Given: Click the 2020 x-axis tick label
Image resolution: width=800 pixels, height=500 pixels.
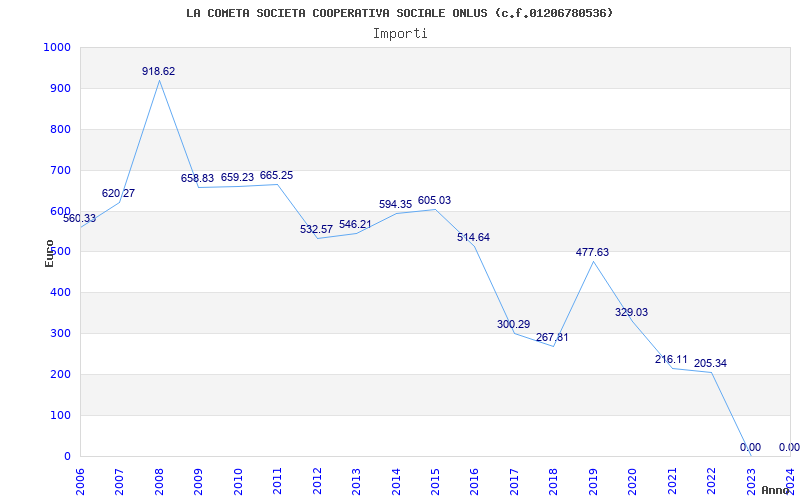Looking at the screenshot, I should tap(633, 482).
